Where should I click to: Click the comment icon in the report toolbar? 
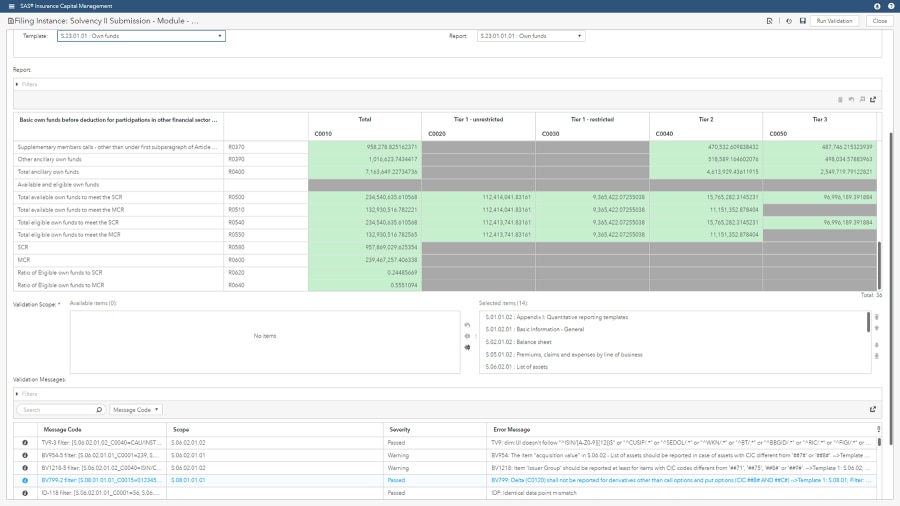click(x=862, y=100)
